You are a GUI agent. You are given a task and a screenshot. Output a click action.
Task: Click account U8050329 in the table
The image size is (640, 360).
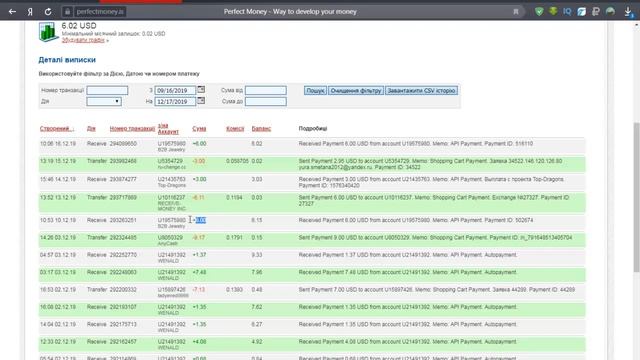170,238
